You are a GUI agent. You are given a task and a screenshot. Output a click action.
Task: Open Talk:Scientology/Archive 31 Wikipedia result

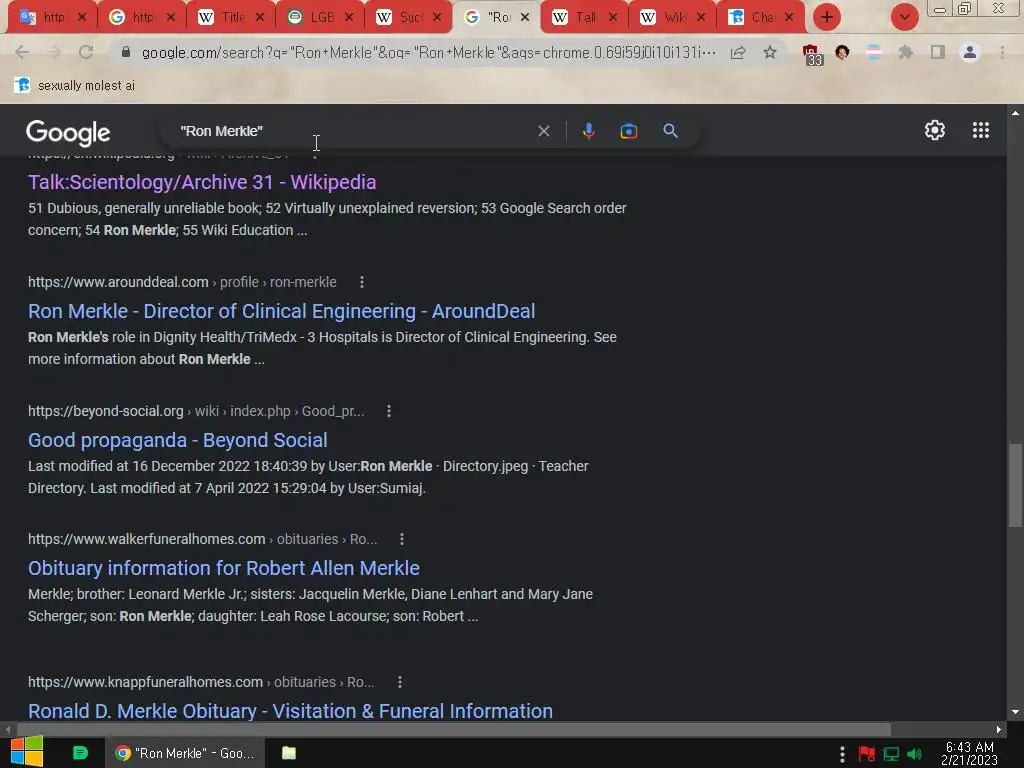[x=202, y=182]
